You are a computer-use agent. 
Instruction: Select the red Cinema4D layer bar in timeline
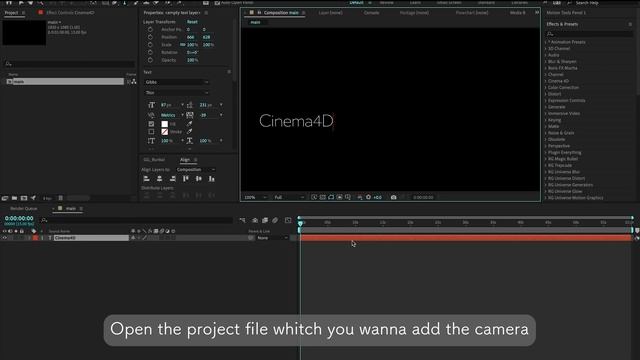point(466,238)
